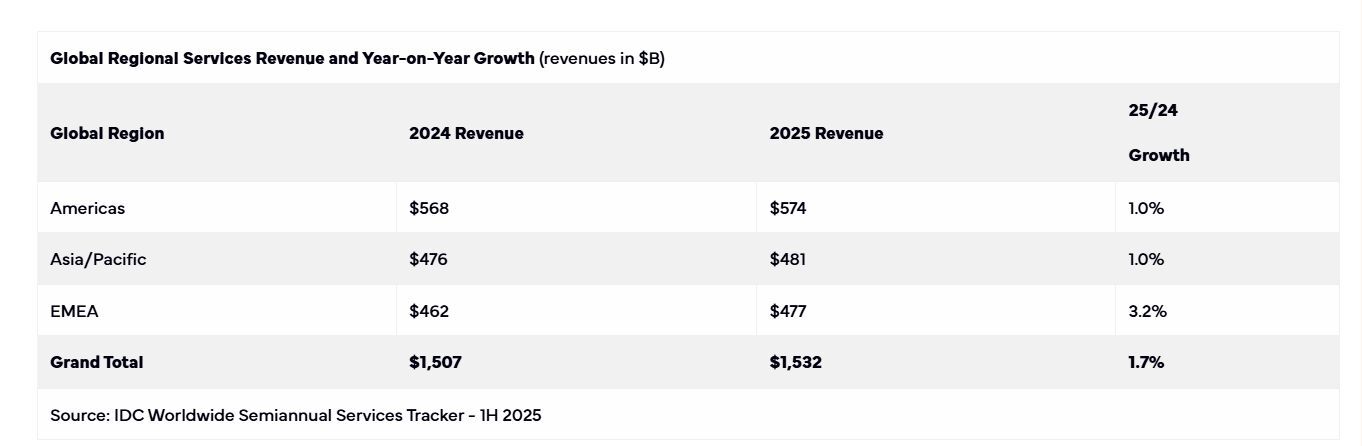Select the Grand Total 2024 value $1,507
Screen dimensions: 1362x446
point(435,362)
